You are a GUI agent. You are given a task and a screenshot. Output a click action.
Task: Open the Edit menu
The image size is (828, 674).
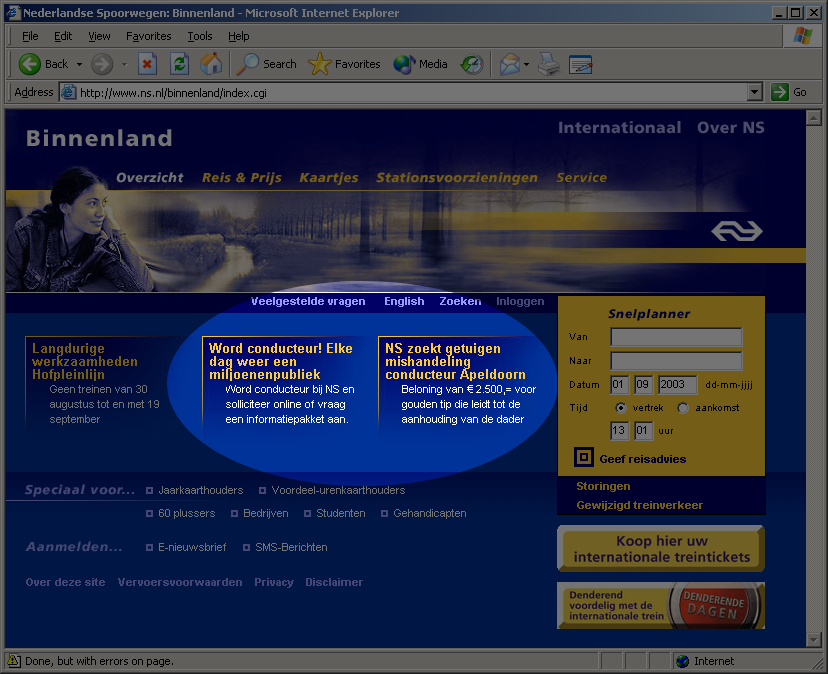tap(63, 36)
